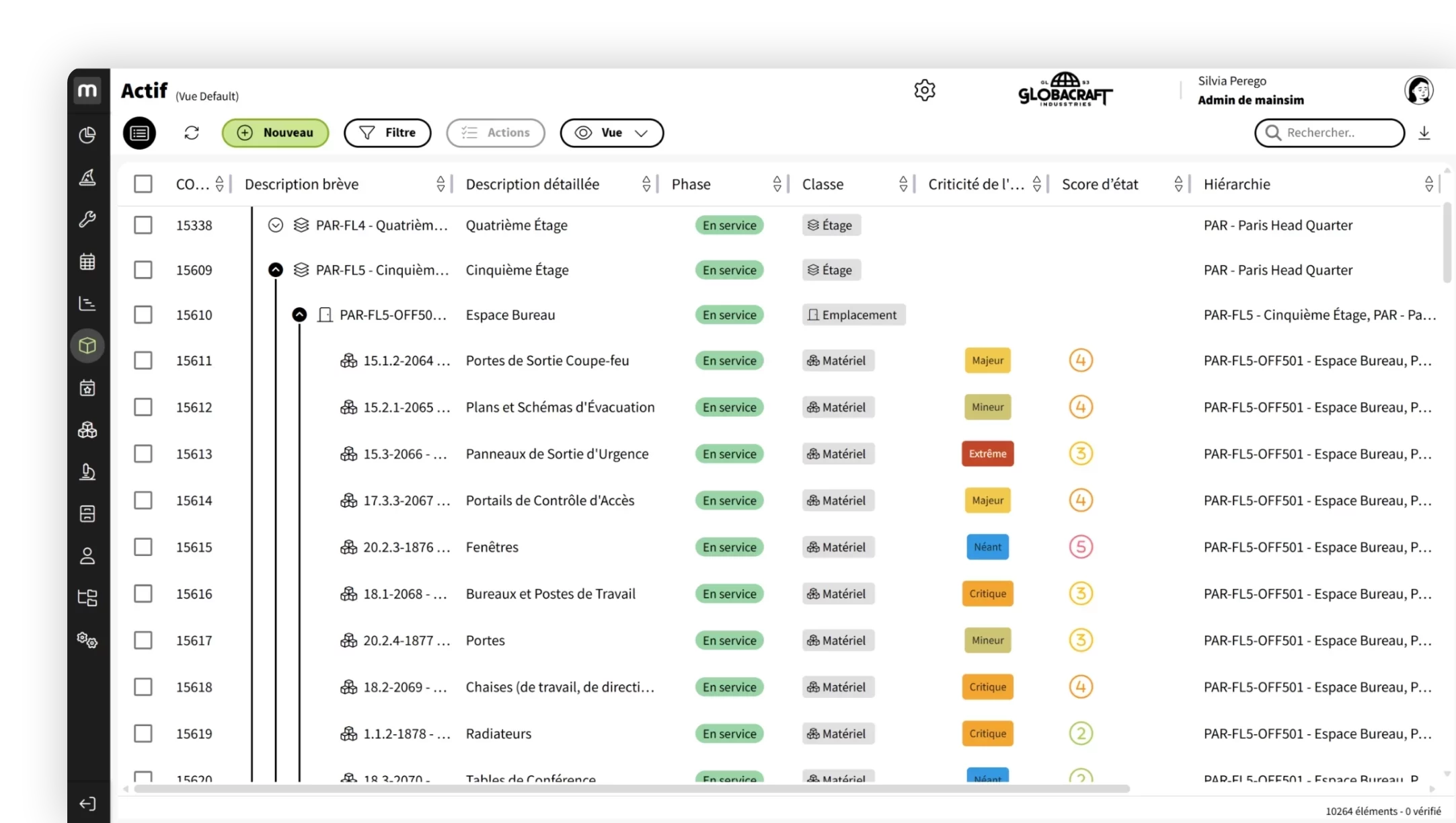Toggle the black list view button
Viewport: 1456px width, 823px height.
(139, 132)
